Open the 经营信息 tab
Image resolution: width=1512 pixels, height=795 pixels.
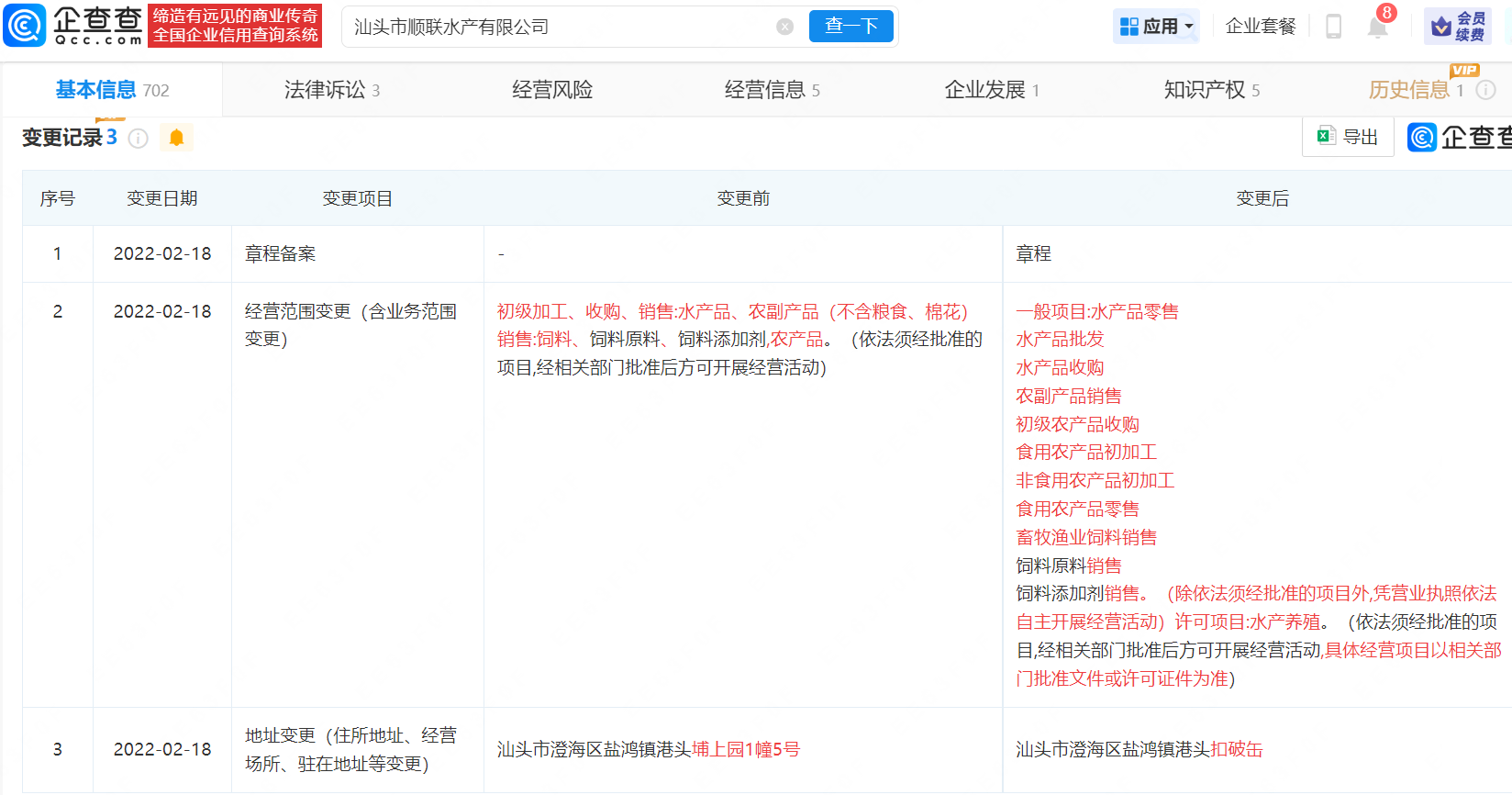(773, 90)
